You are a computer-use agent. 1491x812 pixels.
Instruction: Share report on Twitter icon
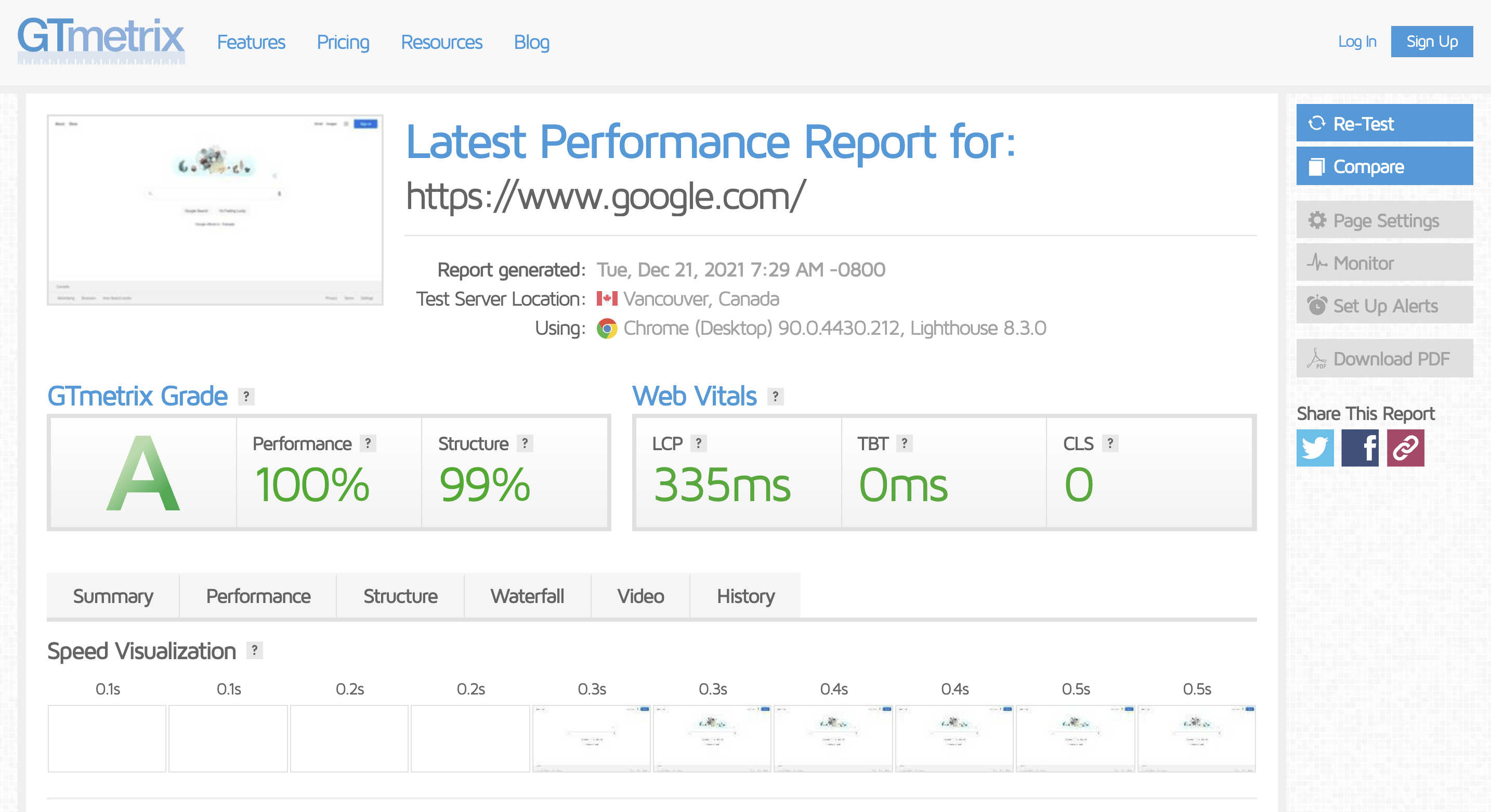(x=1314, y=448)
